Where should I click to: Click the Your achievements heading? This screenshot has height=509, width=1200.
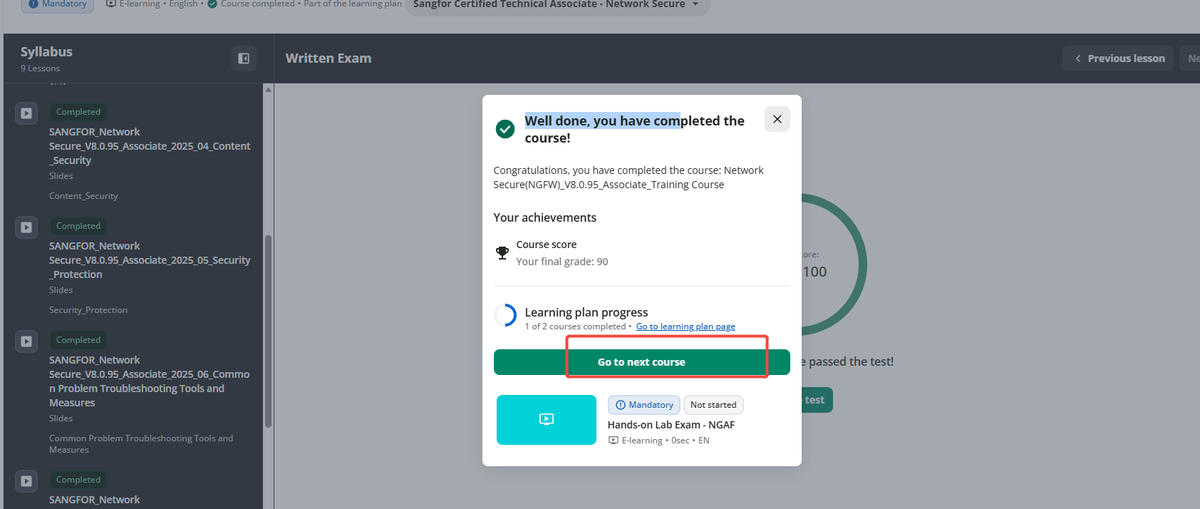tap(545, 217)
